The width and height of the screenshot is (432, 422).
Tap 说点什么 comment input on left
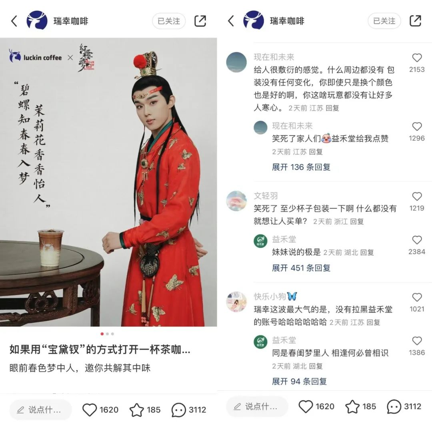point(40,410)
